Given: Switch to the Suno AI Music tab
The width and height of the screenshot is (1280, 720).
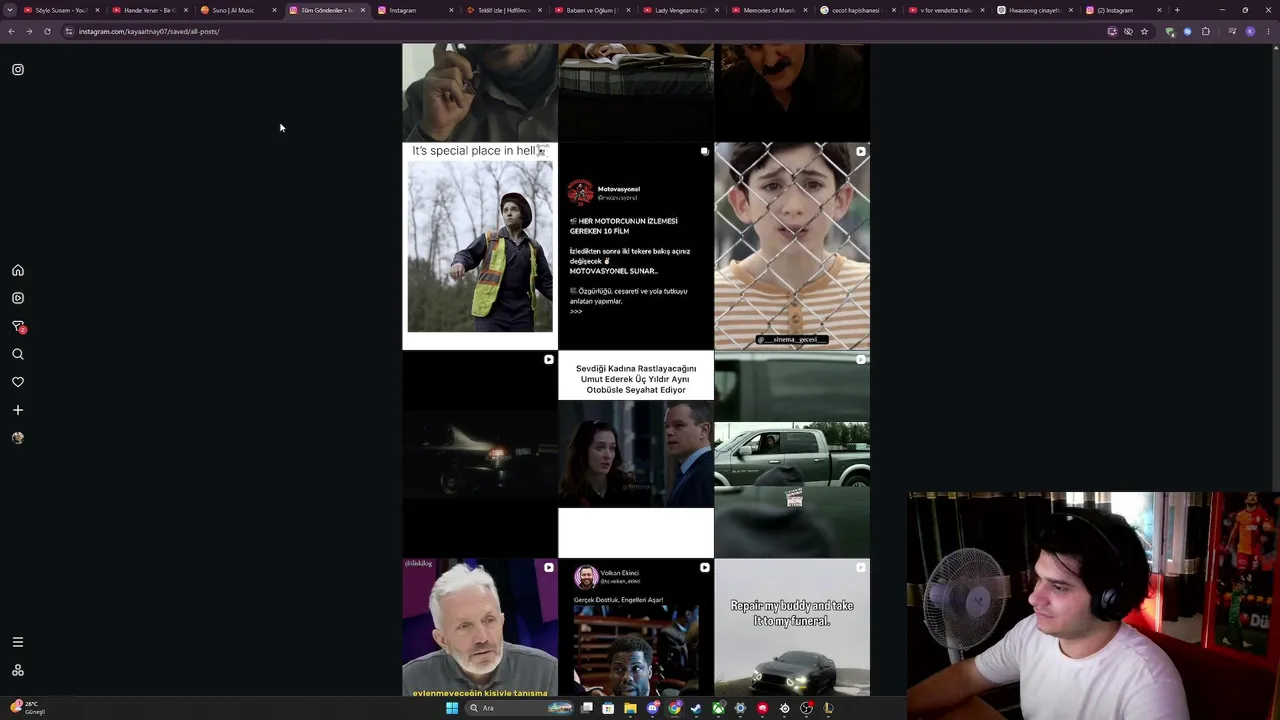Looking at the screenshot, I should click(x=237, y=10).
